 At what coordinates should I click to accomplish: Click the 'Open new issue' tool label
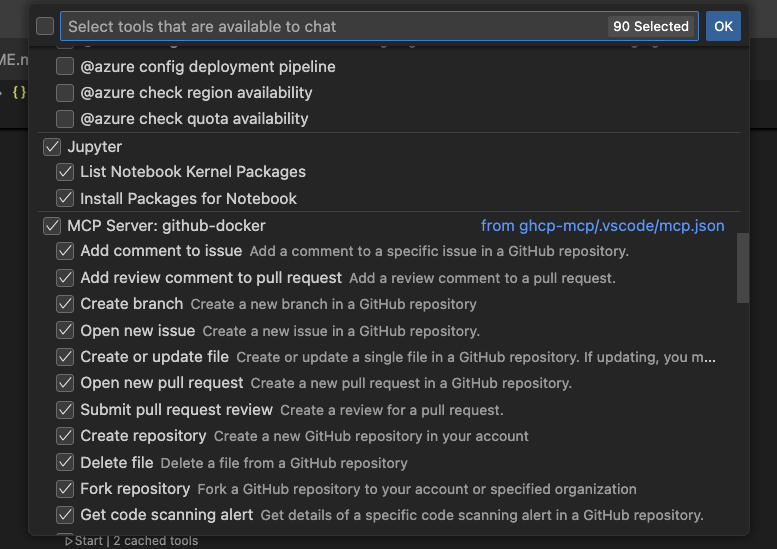coord(138,330)
